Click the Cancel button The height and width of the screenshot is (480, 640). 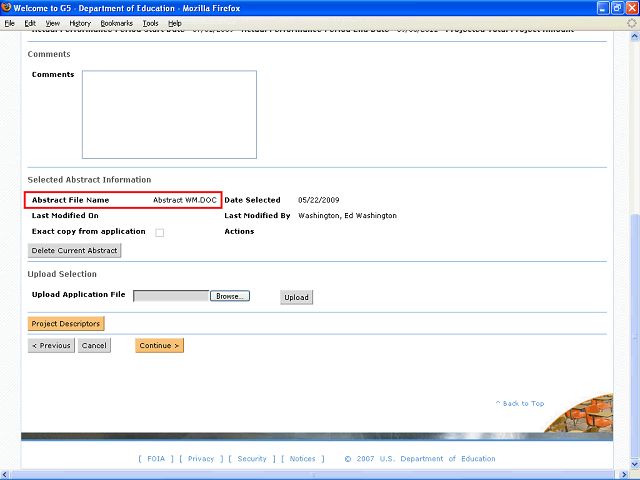(x=94, y=345)
